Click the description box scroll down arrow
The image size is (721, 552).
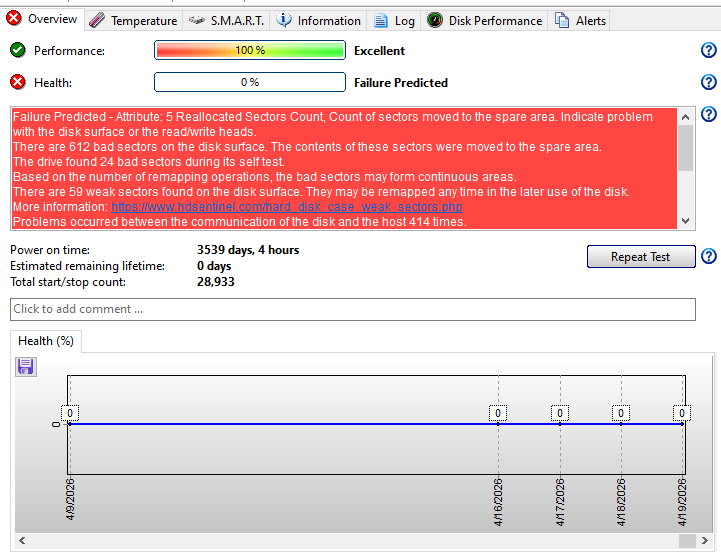686,221
